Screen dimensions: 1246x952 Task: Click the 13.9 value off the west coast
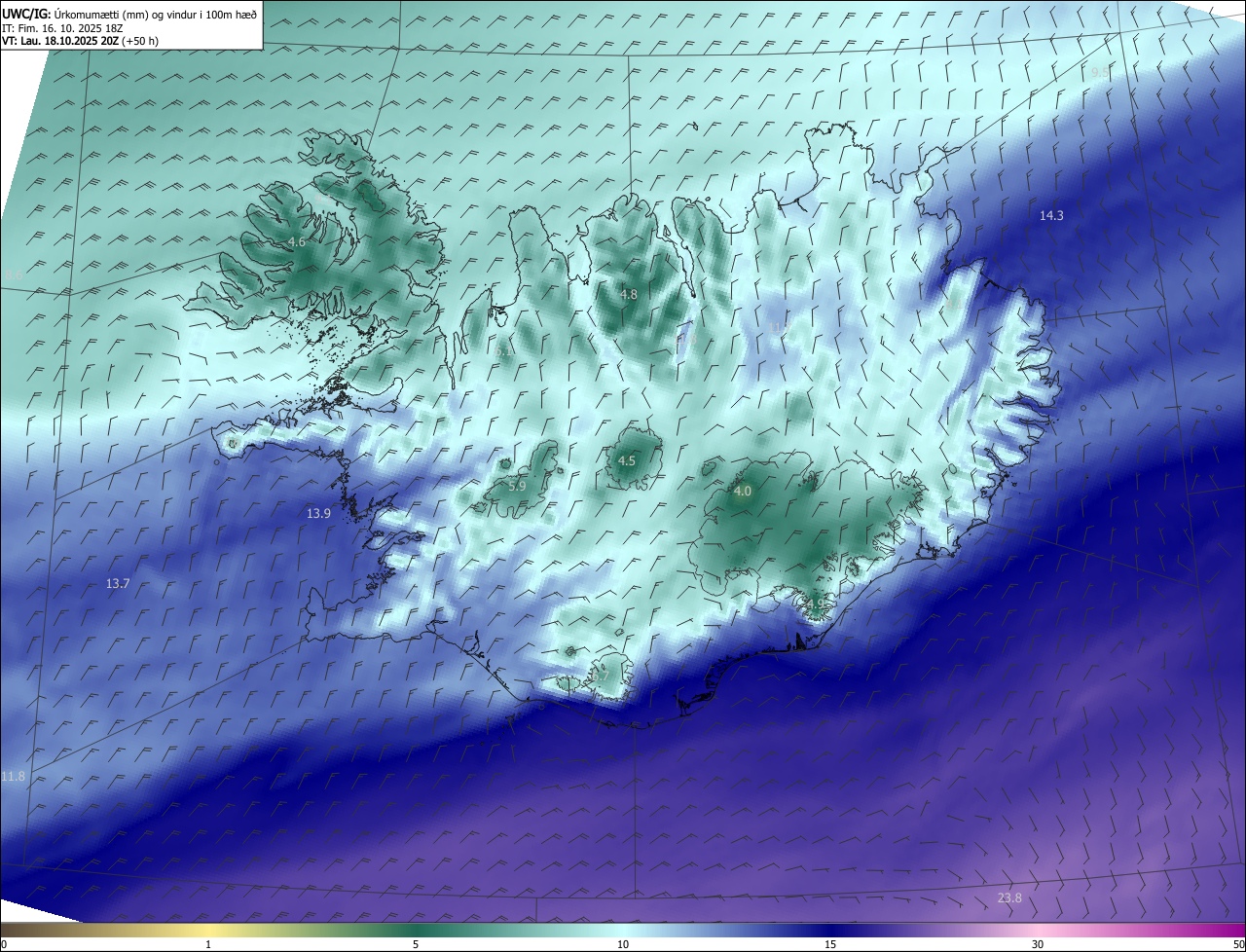point(318,513)
